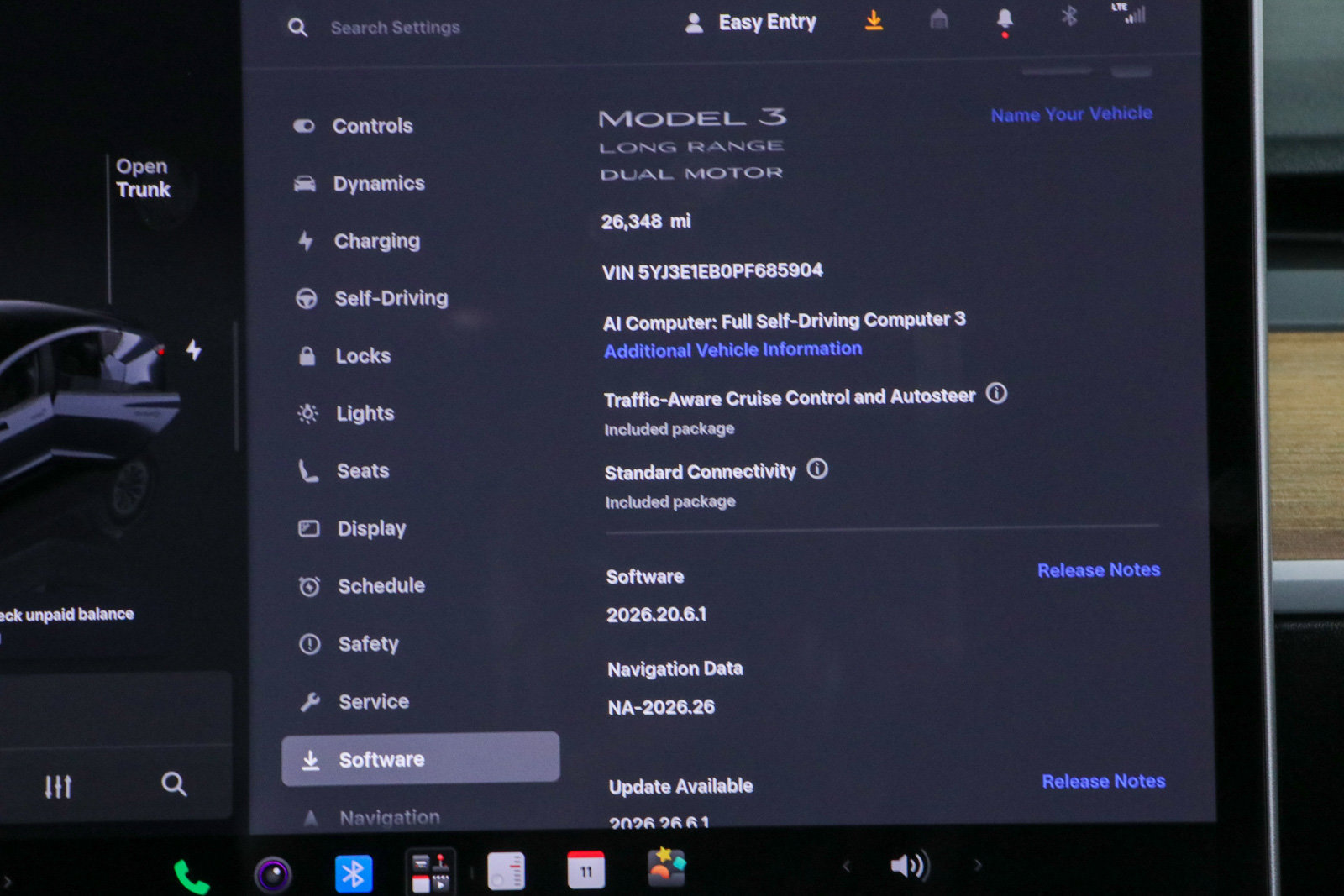Show info for Traffic-Aware Cruise Control and Autosteer
Screen dimensions: 1344x896
[996, 393]
